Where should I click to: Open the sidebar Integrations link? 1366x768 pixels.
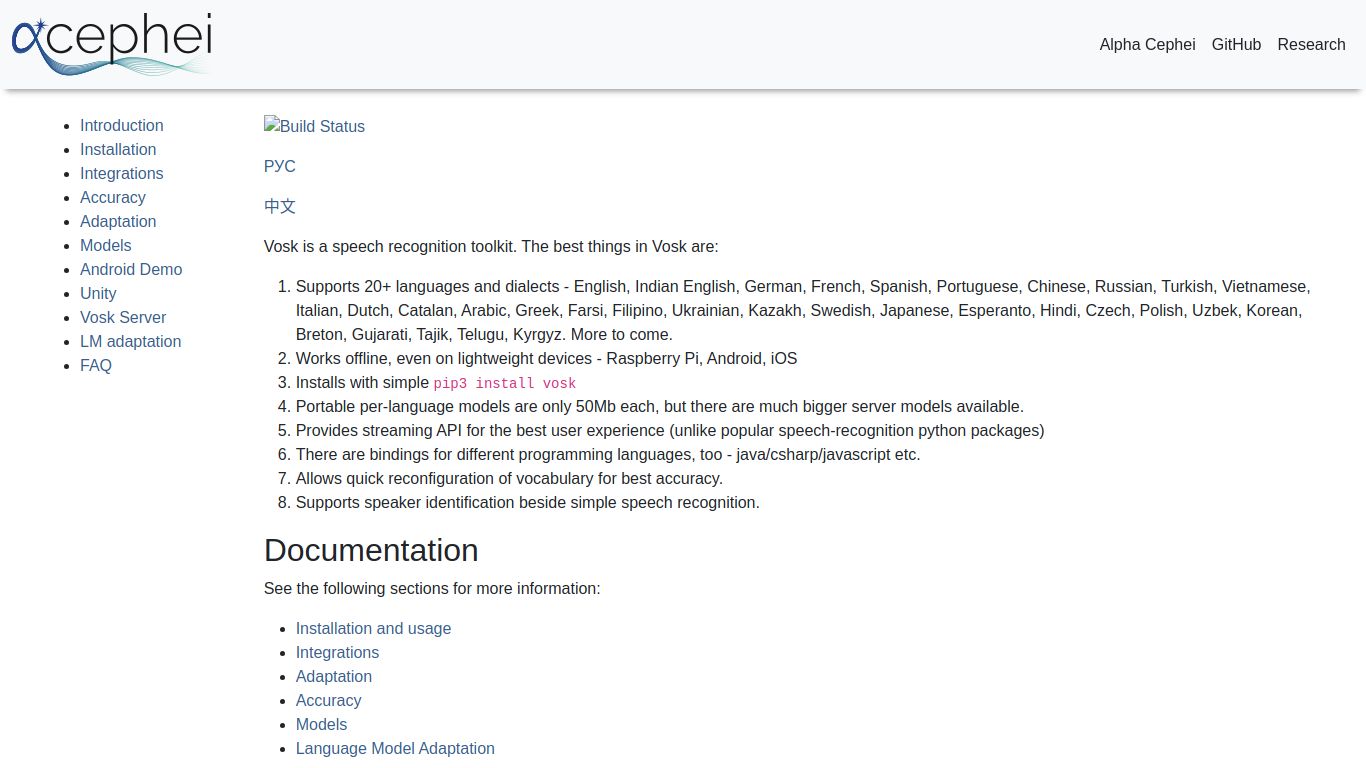coord(121,173)
